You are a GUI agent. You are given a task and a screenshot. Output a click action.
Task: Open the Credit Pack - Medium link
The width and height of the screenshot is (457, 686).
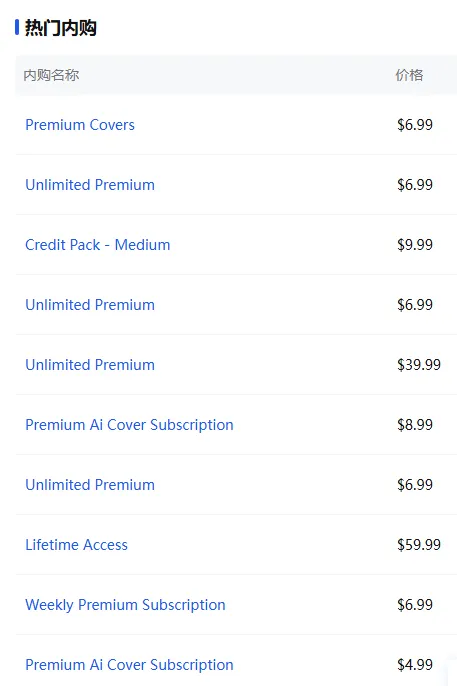tap(98, 245)
